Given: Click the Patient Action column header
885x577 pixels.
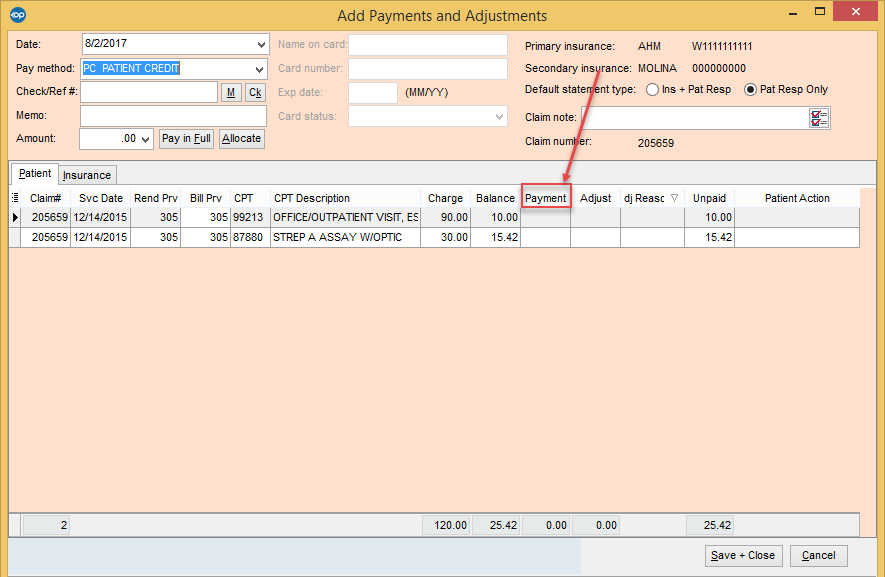Looking at the screenshot, I should coord(797,198).
